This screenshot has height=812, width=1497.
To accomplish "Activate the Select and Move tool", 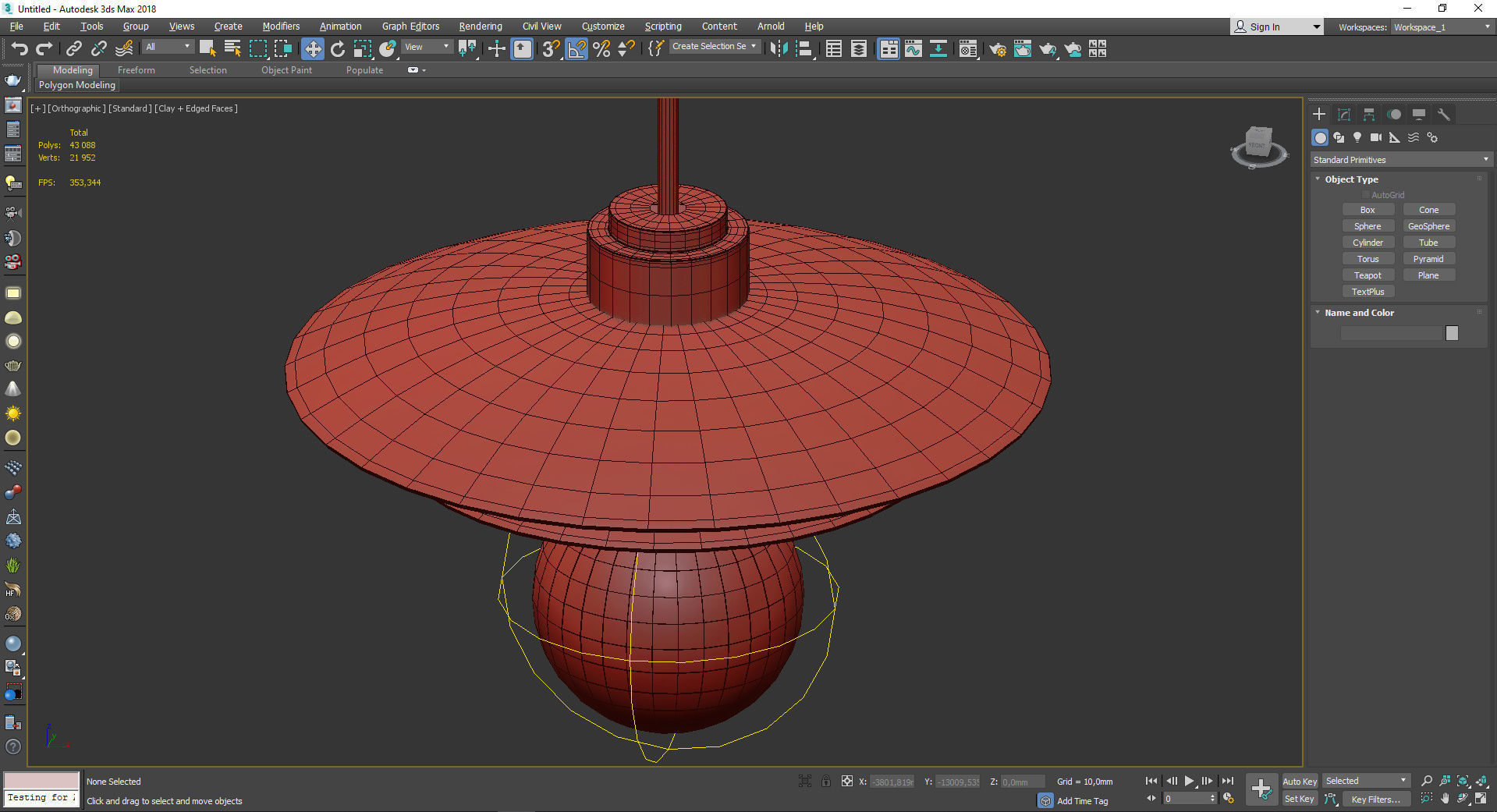I will [312, 48].
